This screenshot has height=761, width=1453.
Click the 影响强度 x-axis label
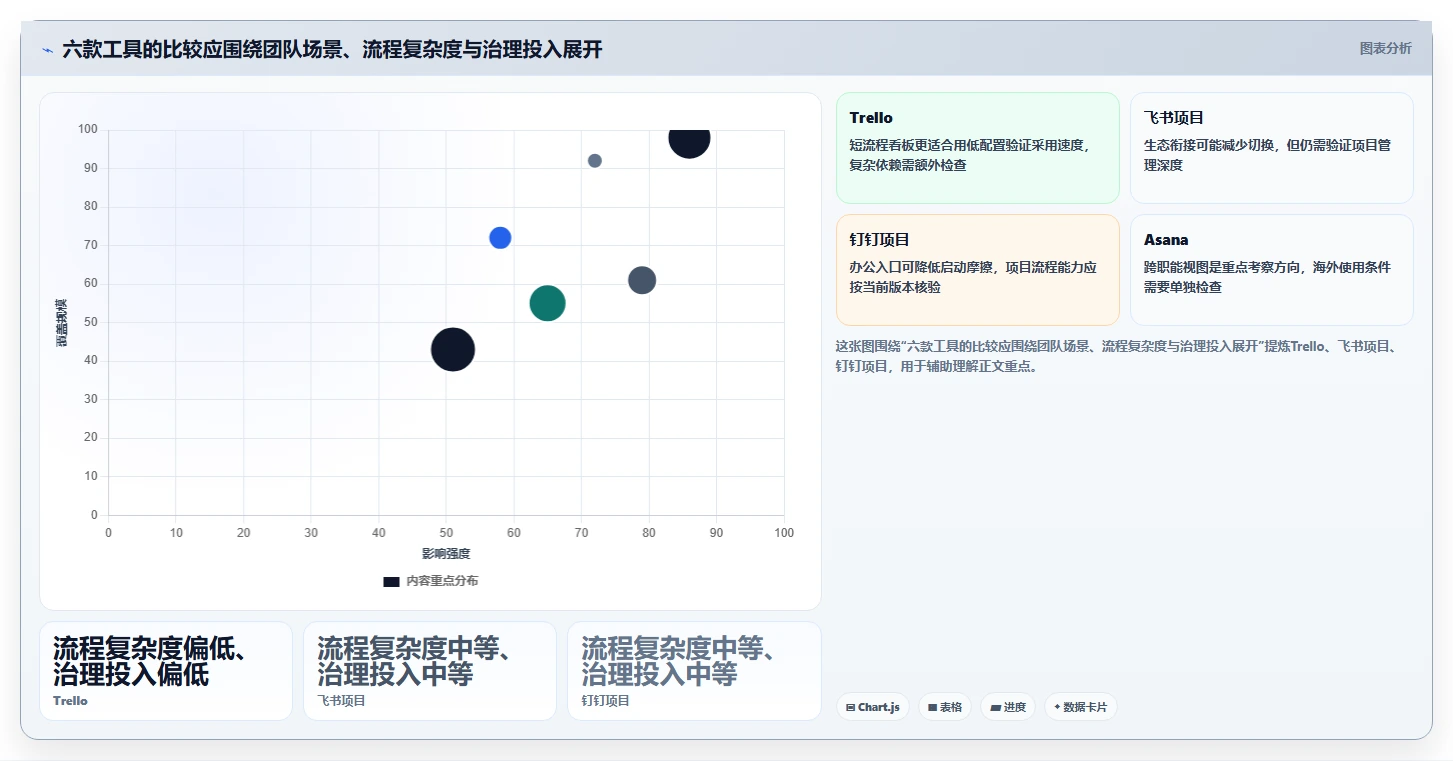coord(446,554)
